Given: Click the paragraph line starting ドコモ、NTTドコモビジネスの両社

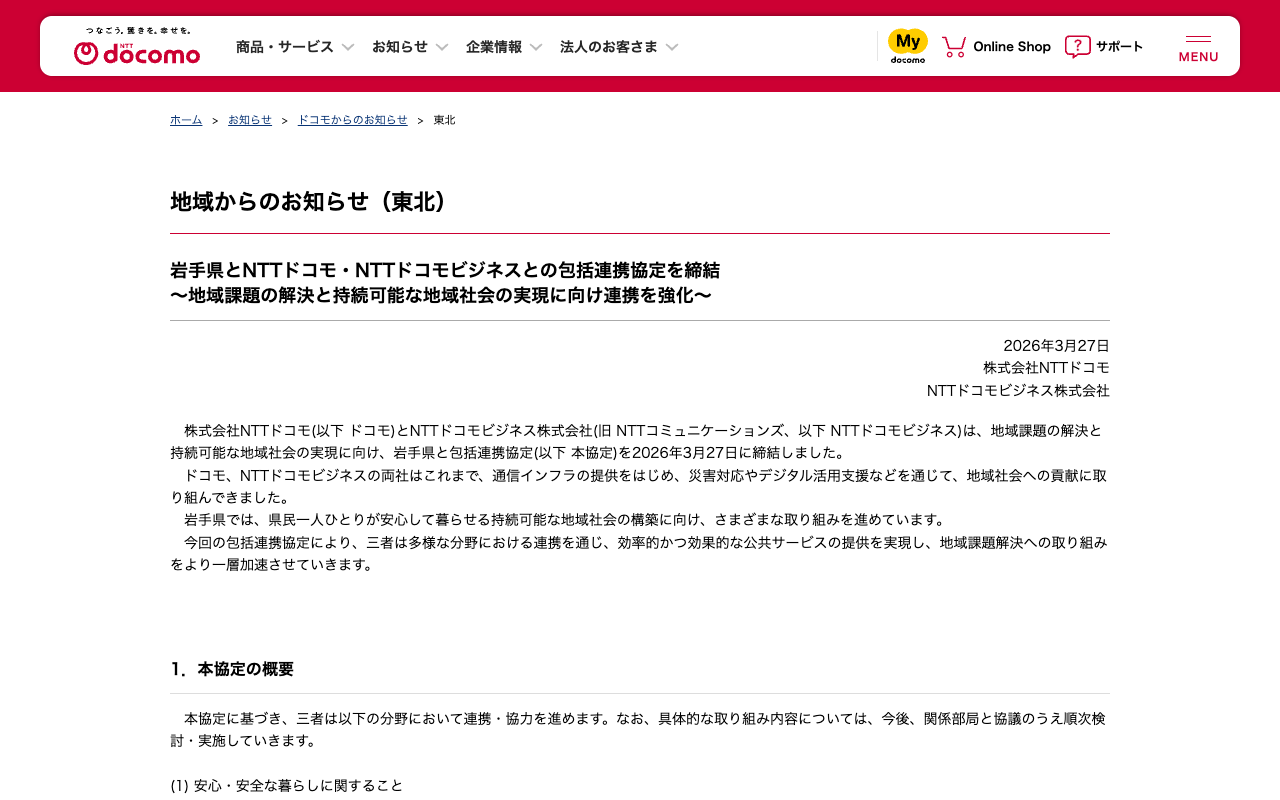Looking at the screenshot, I should [646, 475].
